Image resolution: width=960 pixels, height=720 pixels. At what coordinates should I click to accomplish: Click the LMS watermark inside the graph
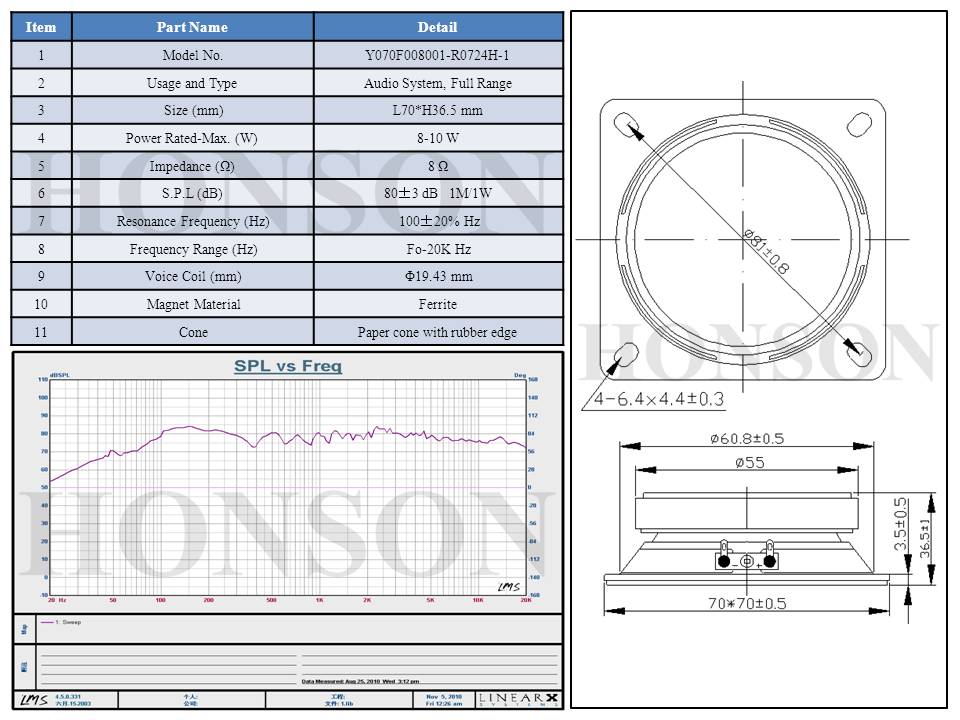(507, 587)
